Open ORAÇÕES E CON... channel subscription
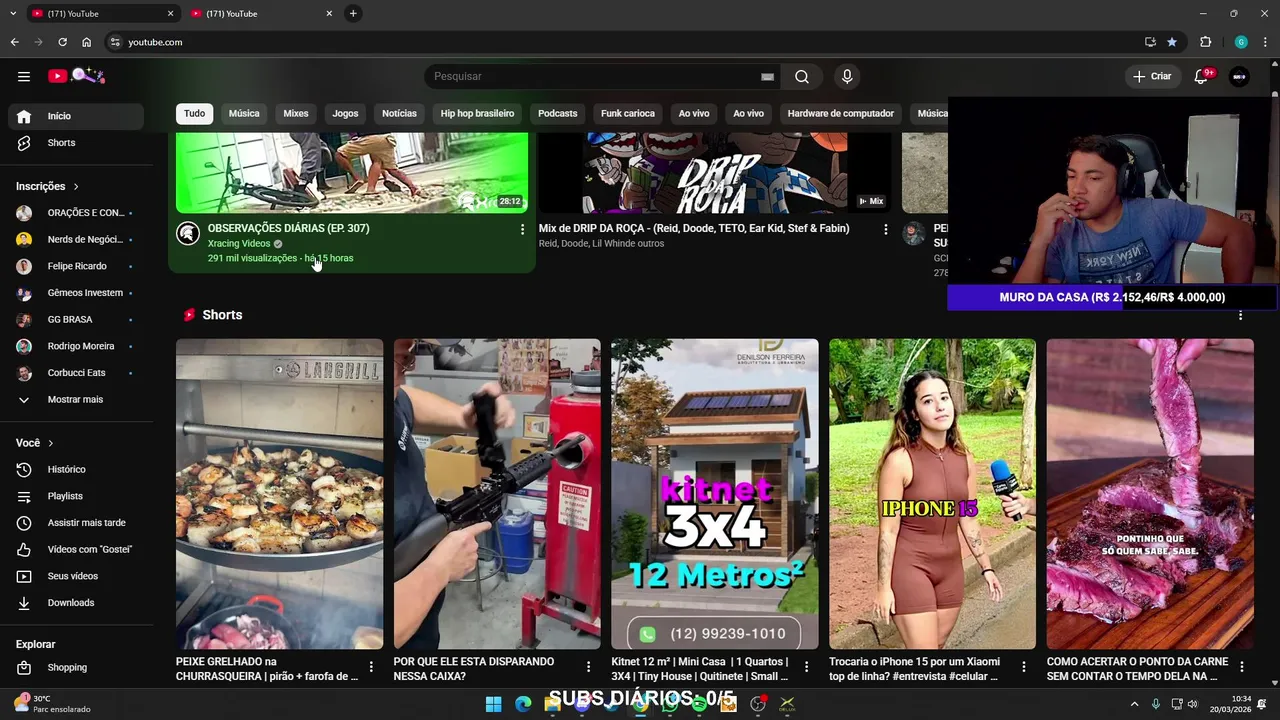This screenshot has height=720, width=1280. 76,213
